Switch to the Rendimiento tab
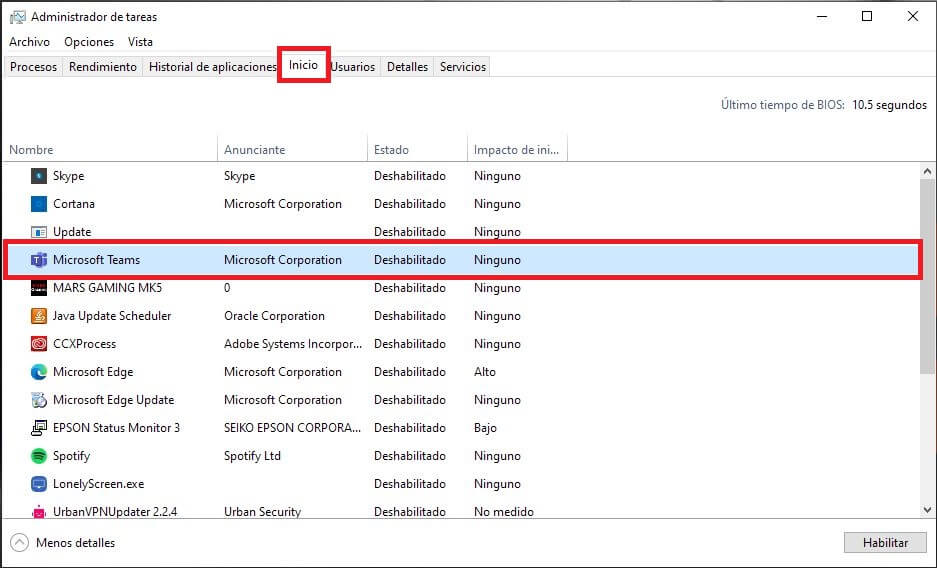 (x=103, y=67)
